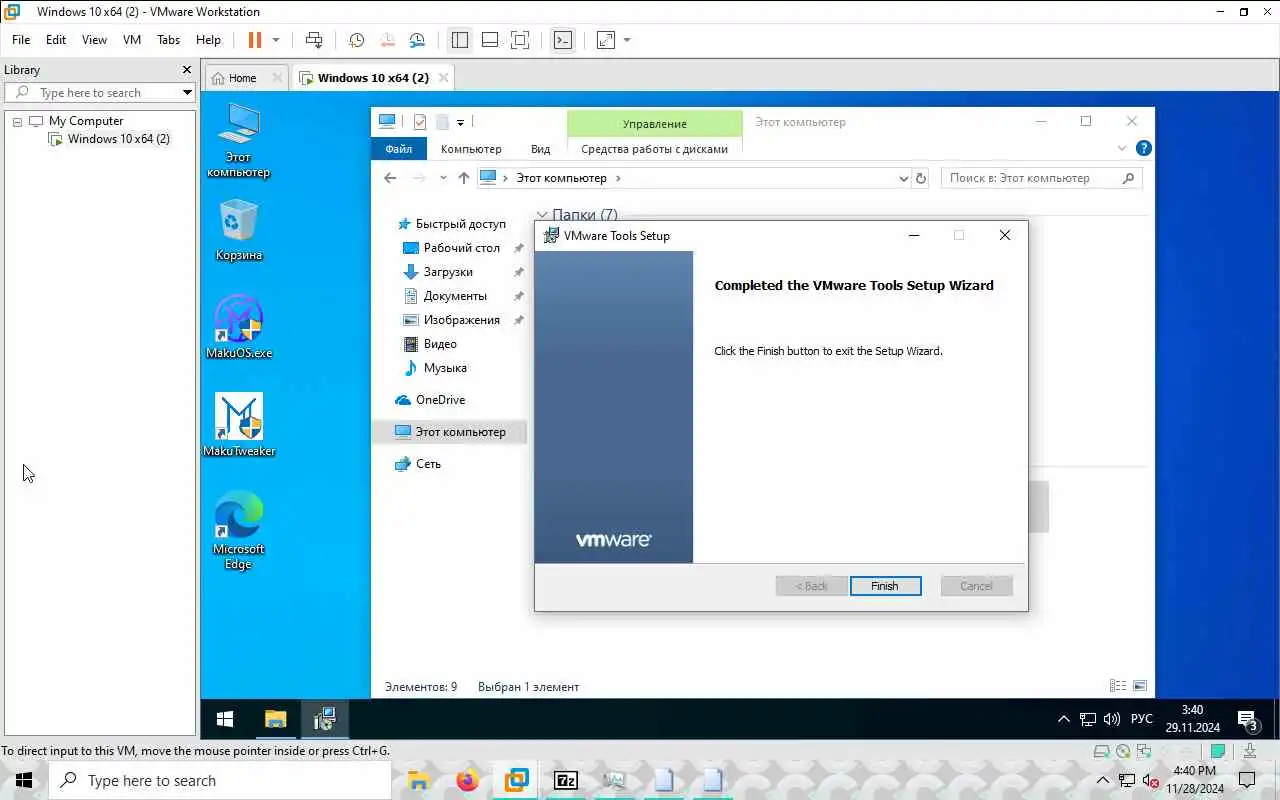The image size is (1280, 800).
Task: Expand the Explorer address bar history dropdown
Action: click(x=904, y=178)
